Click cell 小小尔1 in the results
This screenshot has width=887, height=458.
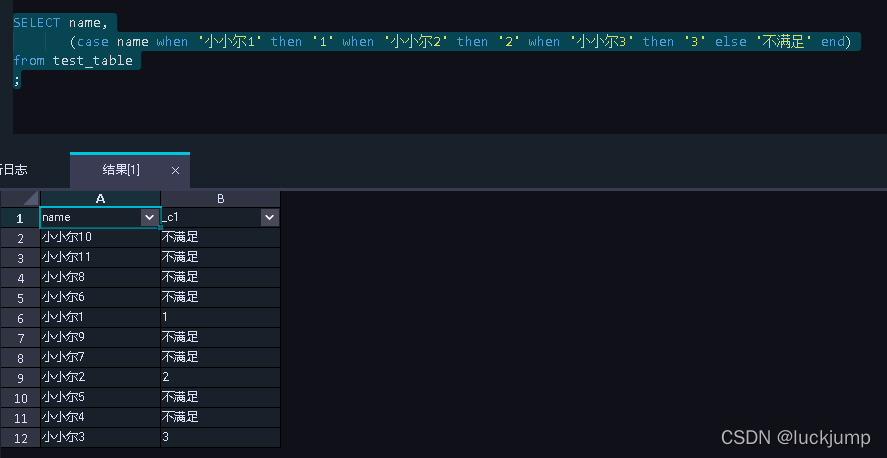(x=101, y=318)
